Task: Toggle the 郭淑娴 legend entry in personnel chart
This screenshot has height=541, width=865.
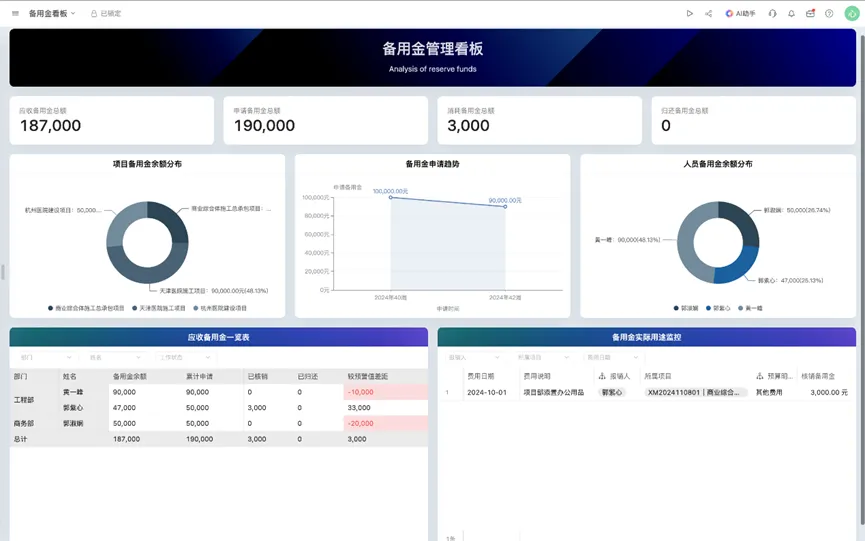Action: pyautogui.click(x=686, y=308)
